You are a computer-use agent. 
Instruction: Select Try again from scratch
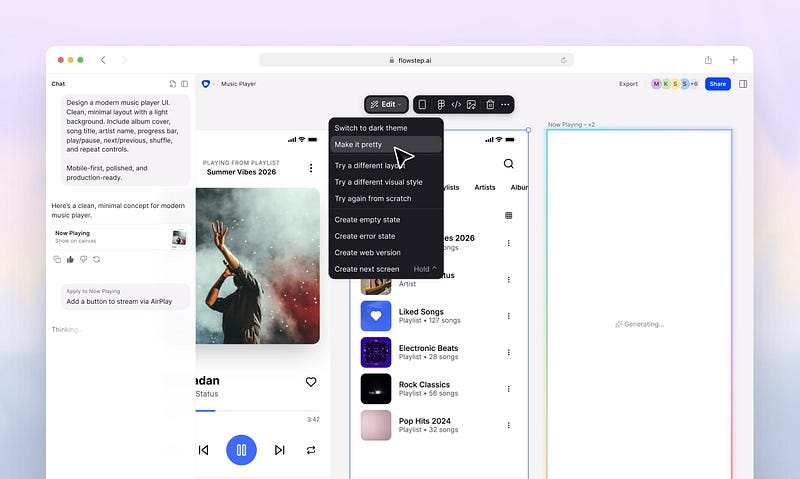click(386, 198)
